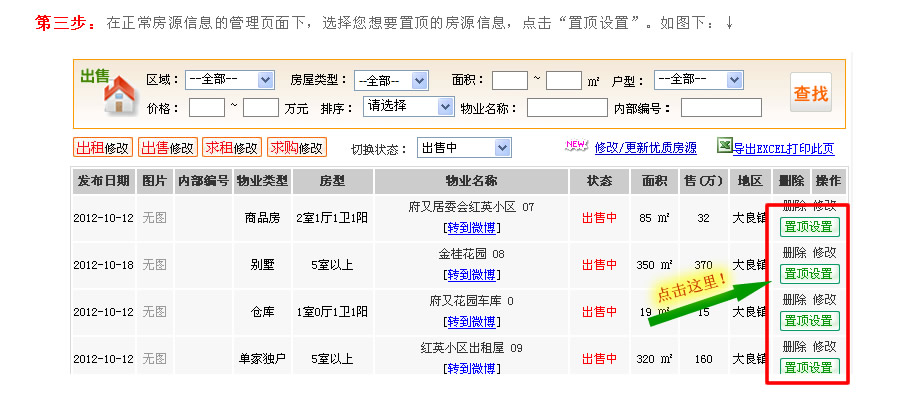Click the 物业名称 input field
The width and height of the screenshot is (900, 395).
click(x=567, y=107)
